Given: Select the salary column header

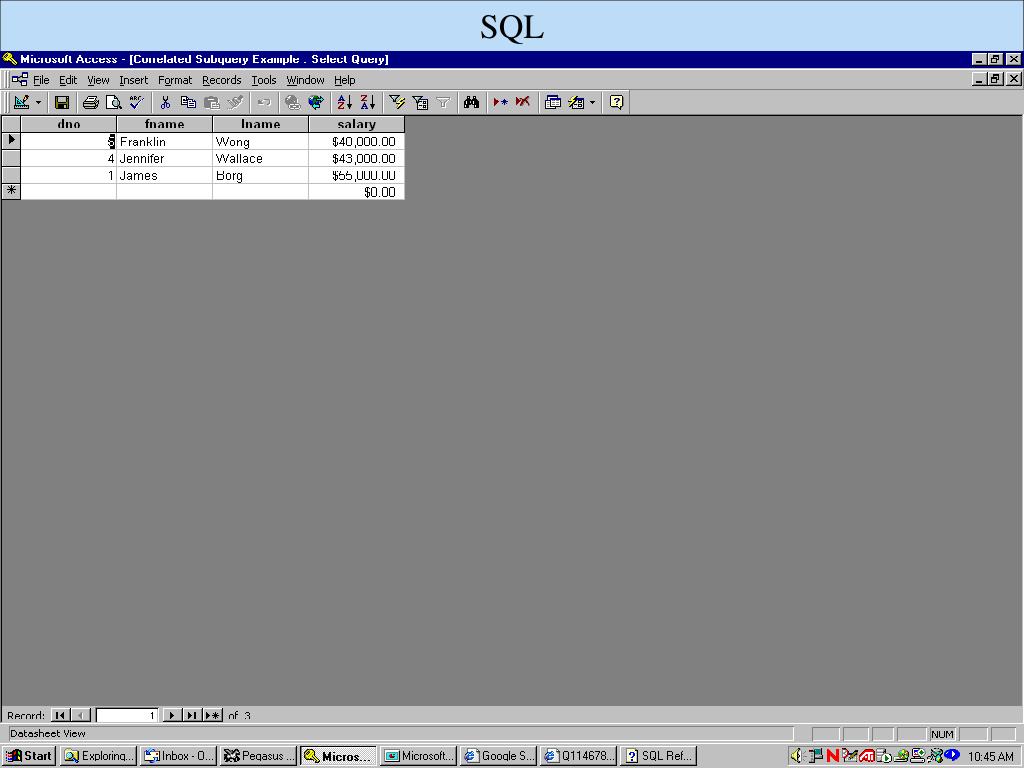Looking at the screenshot, I should [x=357, y=124].
